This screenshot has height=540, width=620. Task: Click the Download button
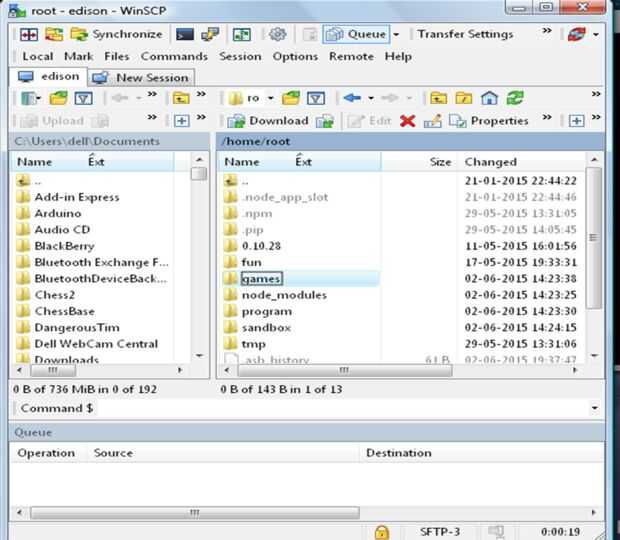(x=268, y=121)
